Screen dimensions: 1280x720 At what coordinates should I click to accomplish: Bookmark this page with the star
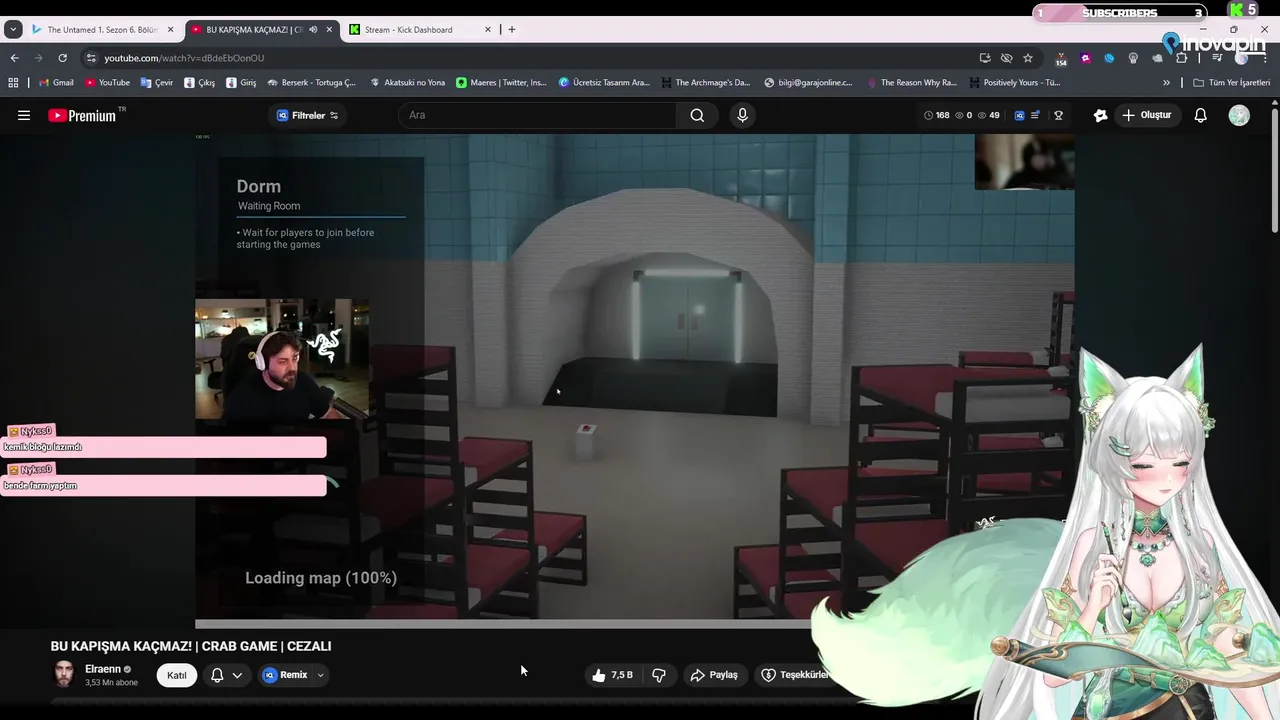tap(1028, 58)
